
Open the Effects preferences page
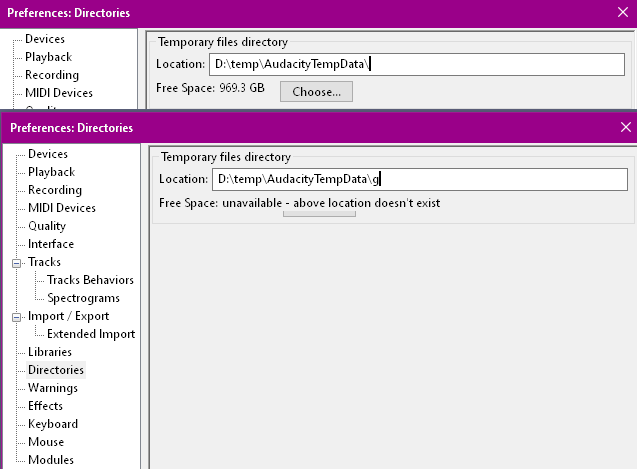[45, 406]
